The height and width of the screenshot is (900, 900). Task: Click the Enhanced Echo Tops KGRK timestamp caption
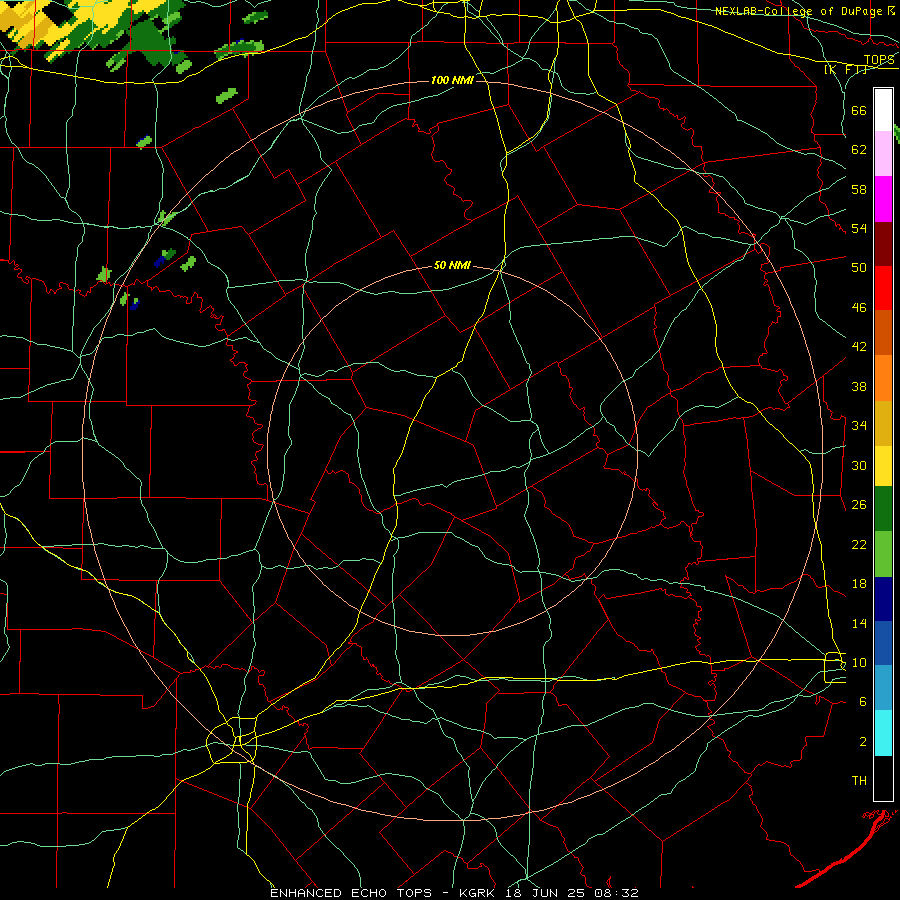(454, 893)
